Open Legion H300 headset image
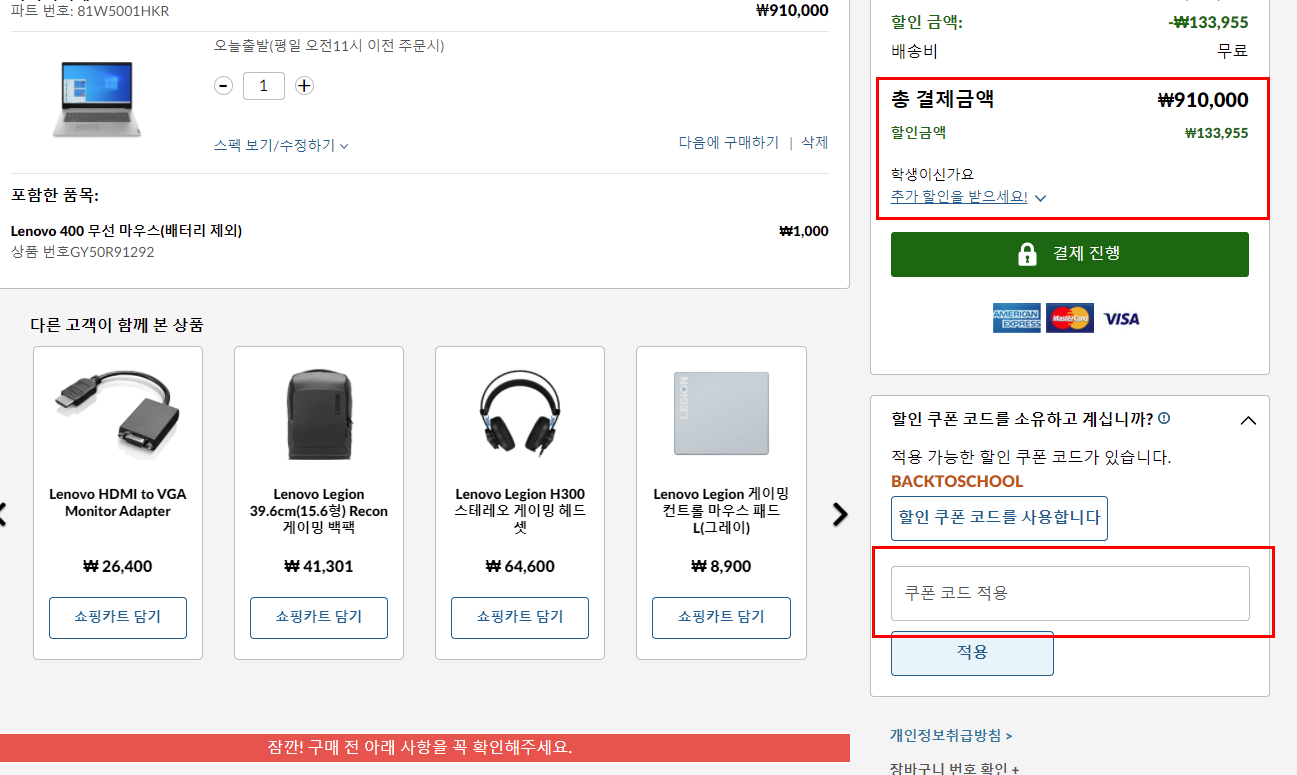The height and width of the screenshot is (775, 1297). point(520,416)
